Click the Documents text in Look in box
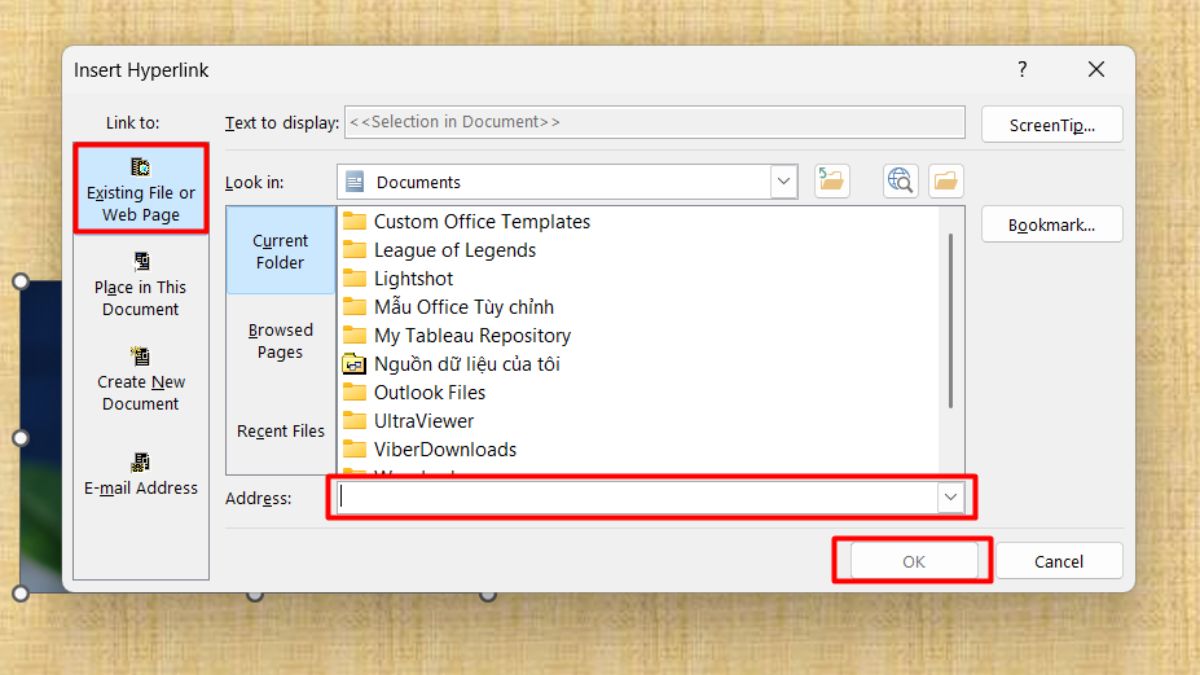 (x=418, y=182)
